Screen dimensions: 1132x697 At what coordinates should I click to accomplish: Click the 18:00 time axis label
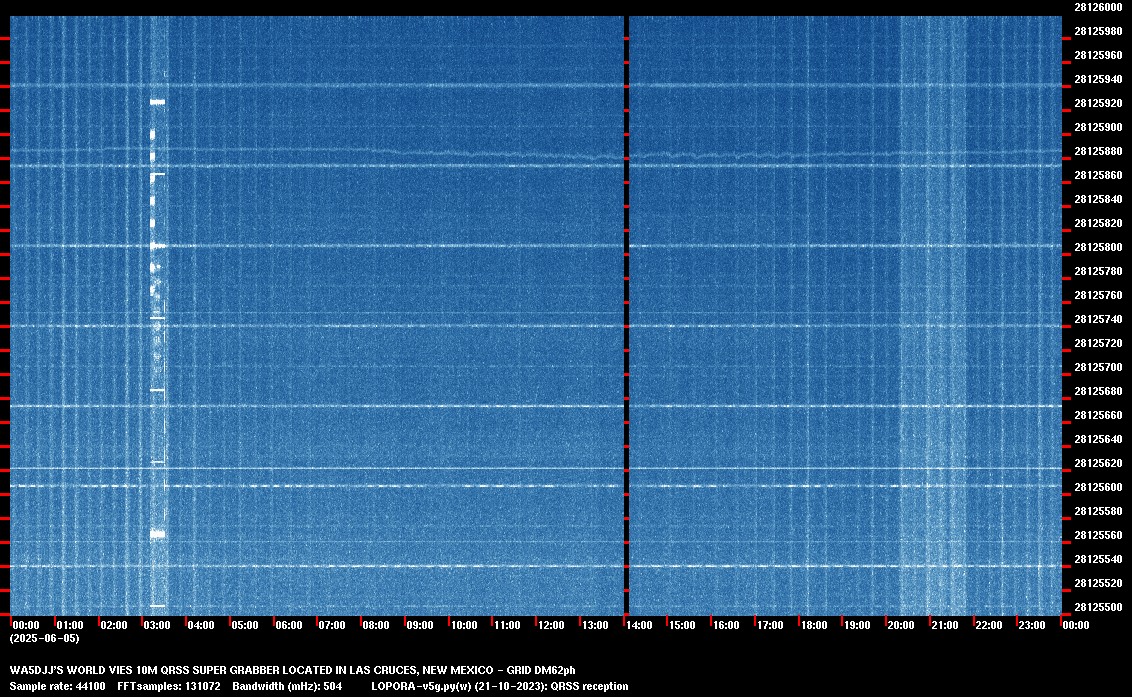point(814,625)
